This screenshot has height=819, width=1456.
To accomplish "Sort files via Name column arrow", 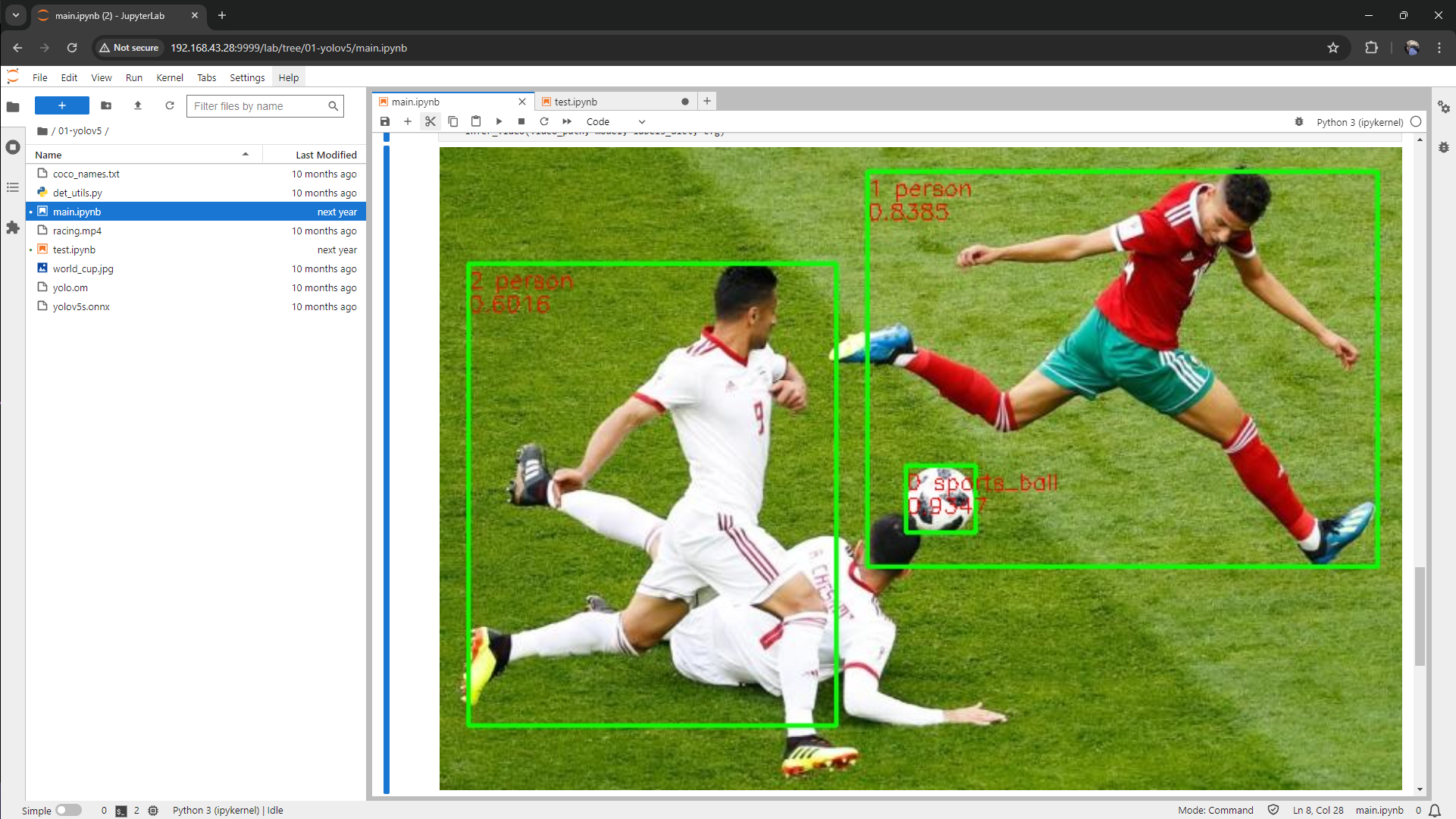I will (246, 155).
